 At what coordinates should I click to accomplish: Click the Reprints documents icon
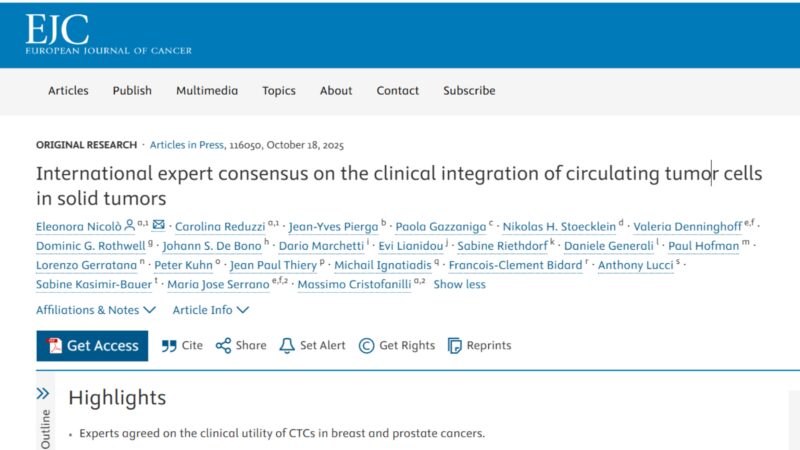coord(455,345)
